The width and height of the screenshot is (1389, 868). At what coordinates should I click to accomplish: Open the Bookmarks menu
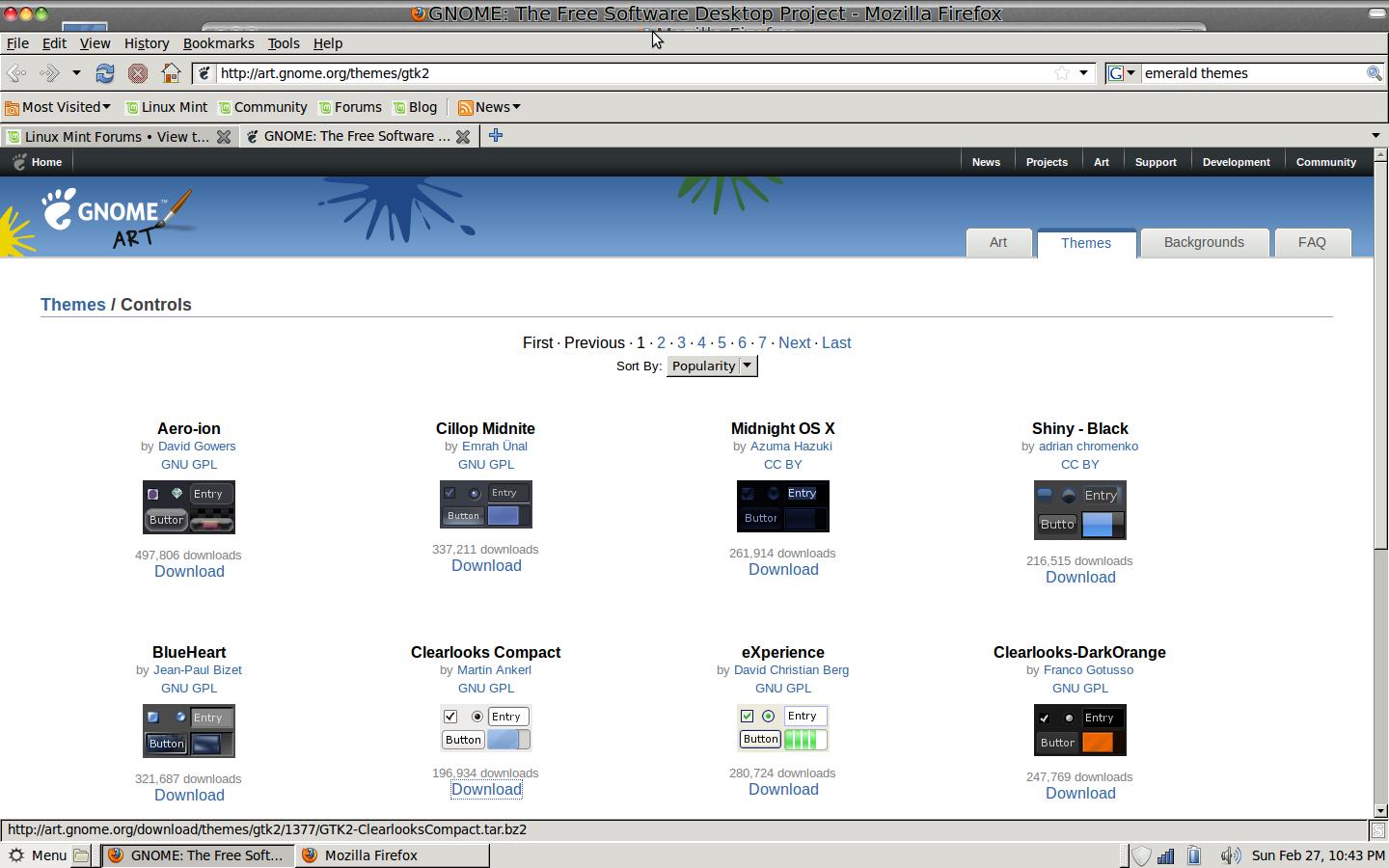pos(218,43)
